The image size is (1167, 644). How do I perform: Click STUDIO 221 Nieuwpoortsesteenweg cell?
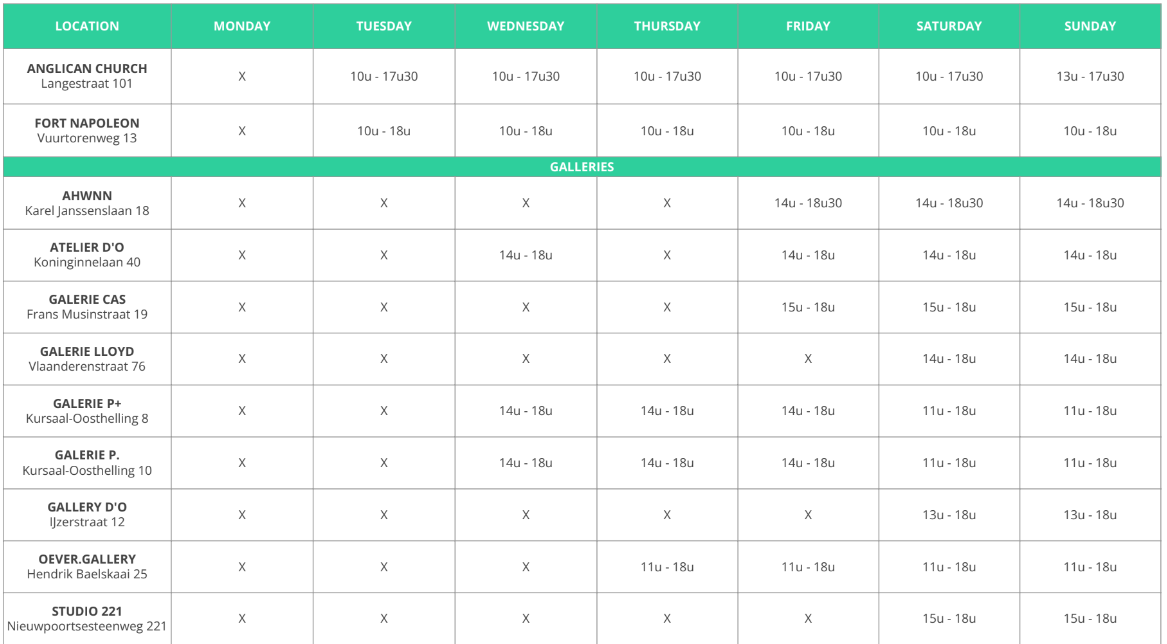click(87, 619)
